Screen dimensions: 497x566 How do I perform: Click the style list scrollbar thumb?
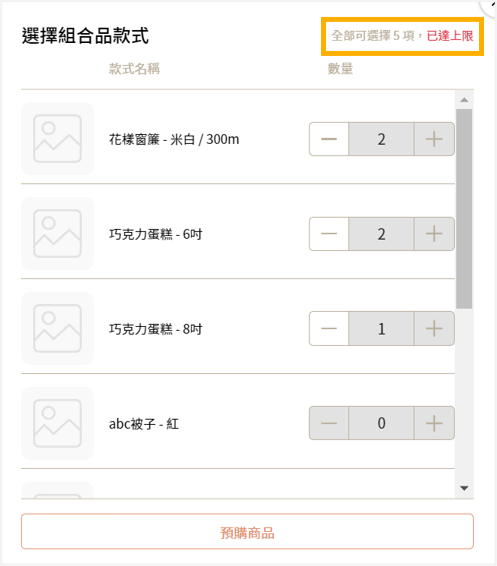pos(464,209)
